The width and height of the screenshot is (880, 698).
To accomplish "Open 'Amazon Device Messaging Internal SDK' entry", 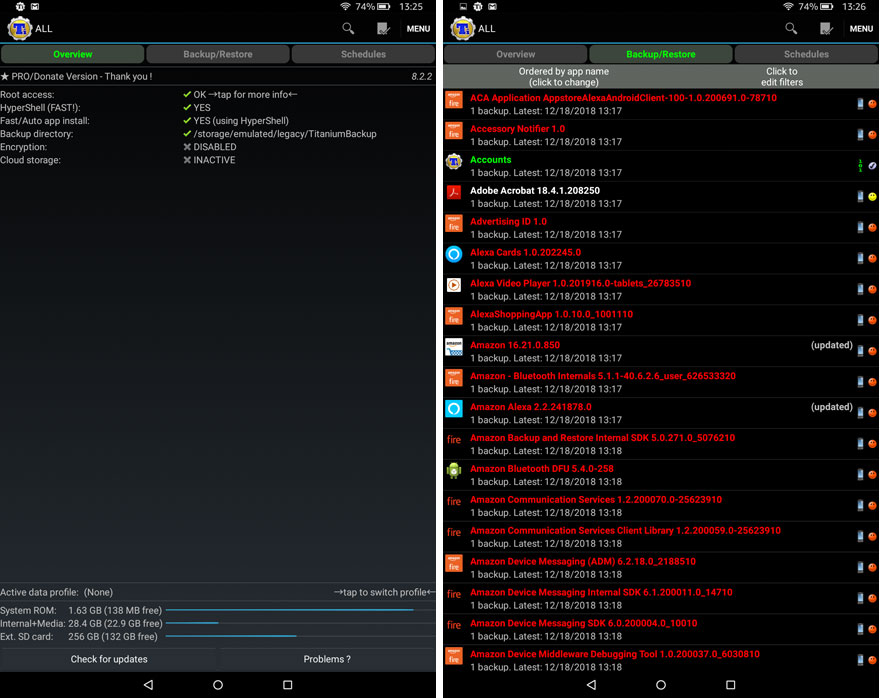I will 661,598.
